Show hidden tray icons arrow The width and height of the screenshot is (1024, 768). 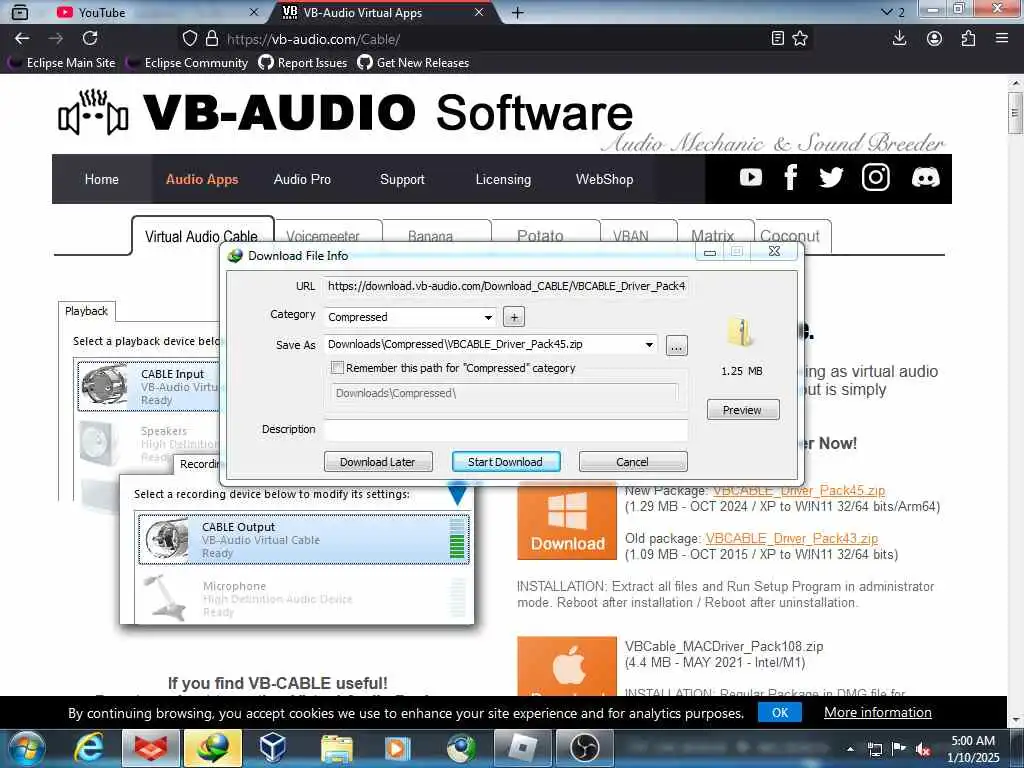850,750
